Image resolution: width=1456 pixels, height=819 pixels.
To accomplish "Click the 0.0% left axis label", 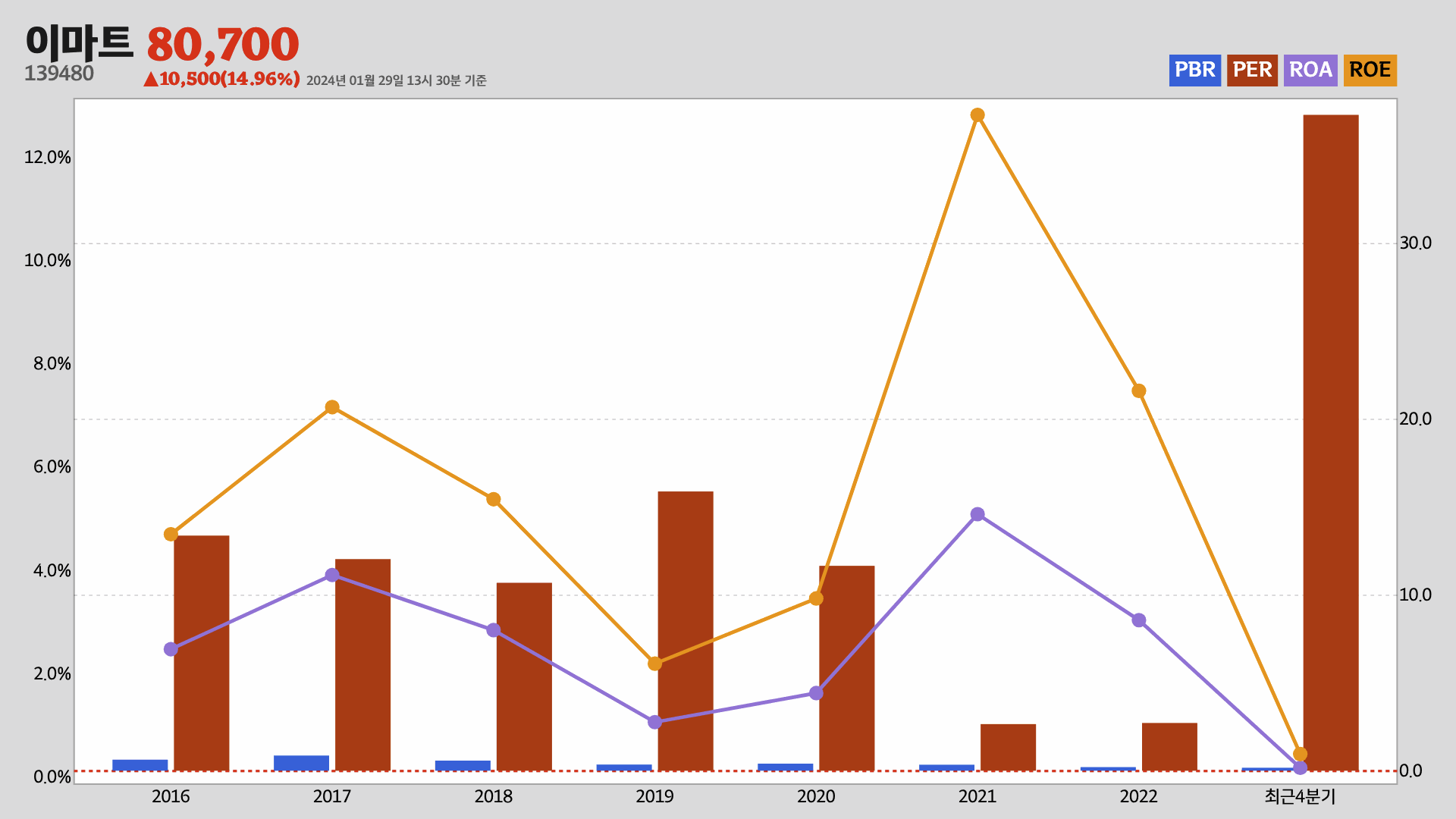I will pos(52,777).
